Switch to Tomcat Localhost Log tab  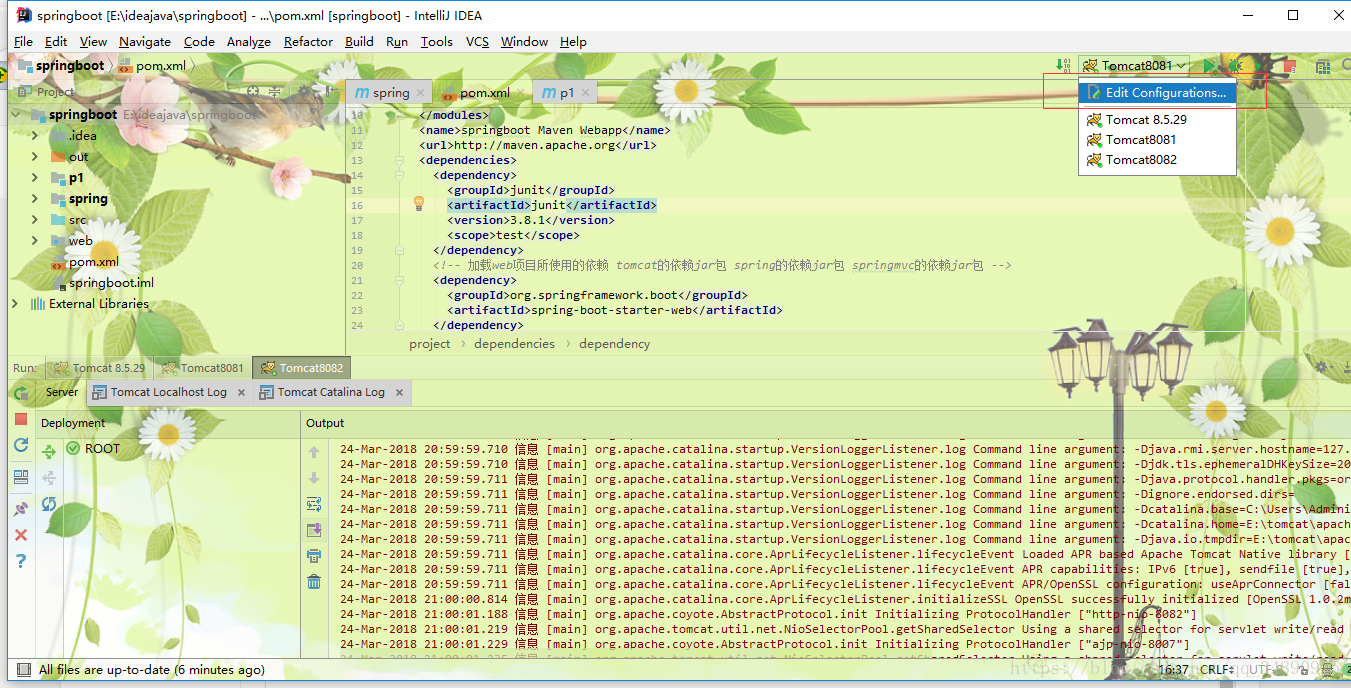169,393
